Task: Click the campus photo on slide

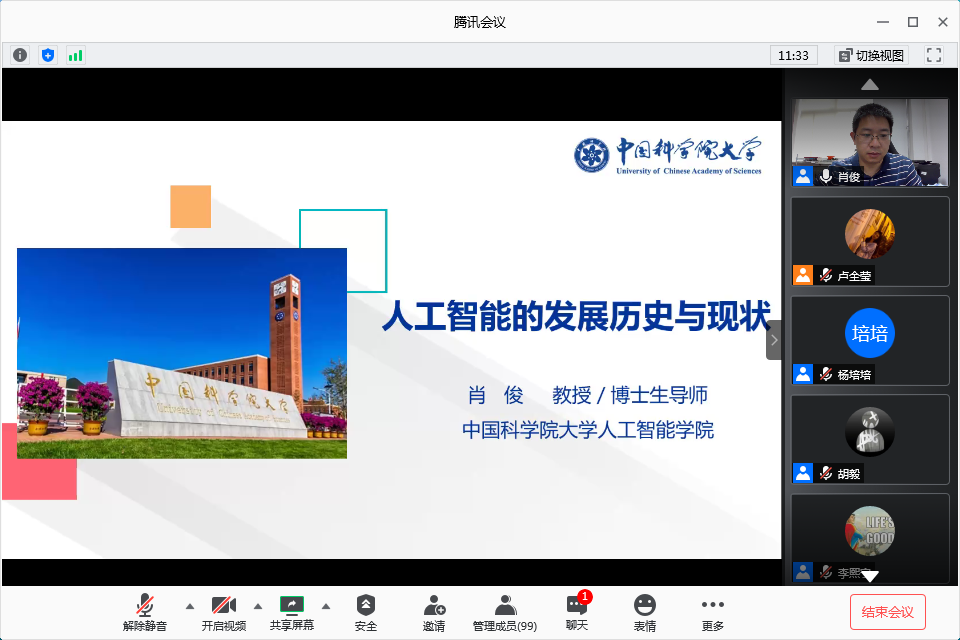Action: point(182,353)
